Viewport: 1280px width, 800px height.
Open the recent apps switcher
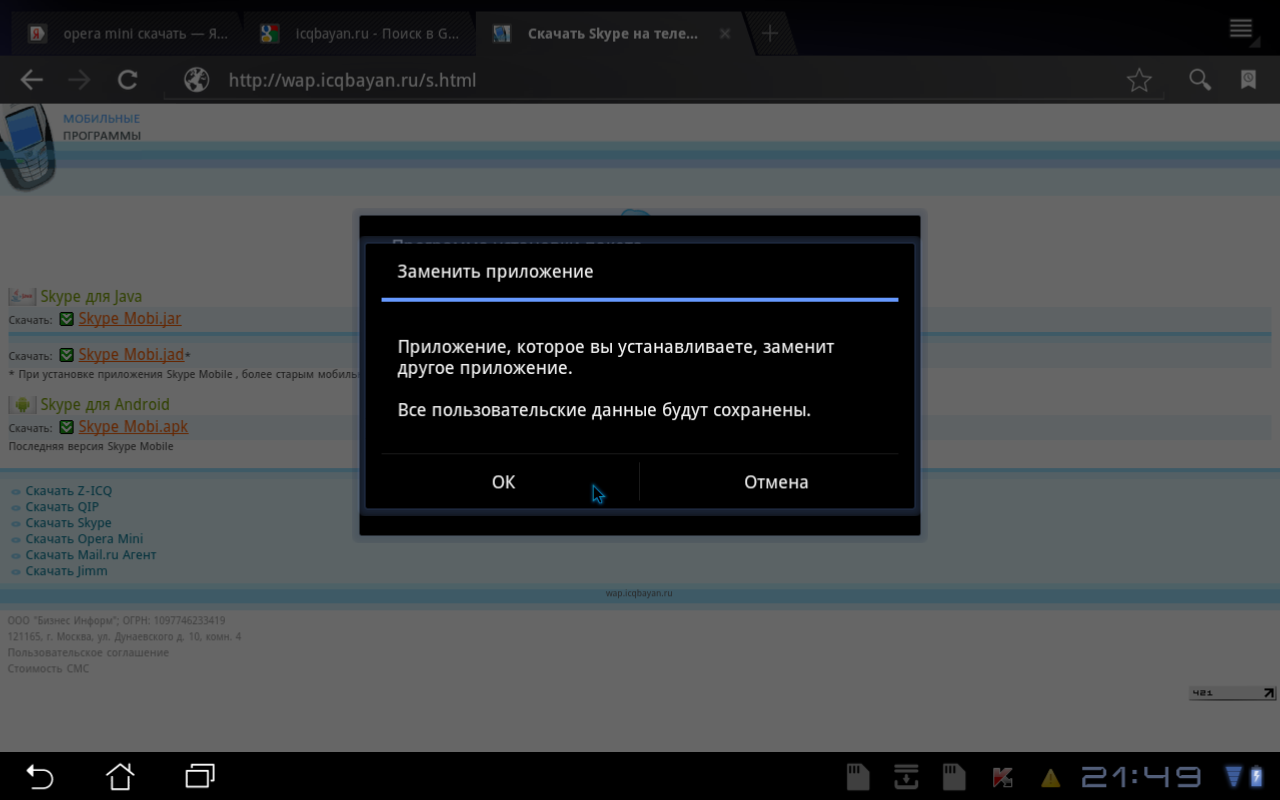200,776
